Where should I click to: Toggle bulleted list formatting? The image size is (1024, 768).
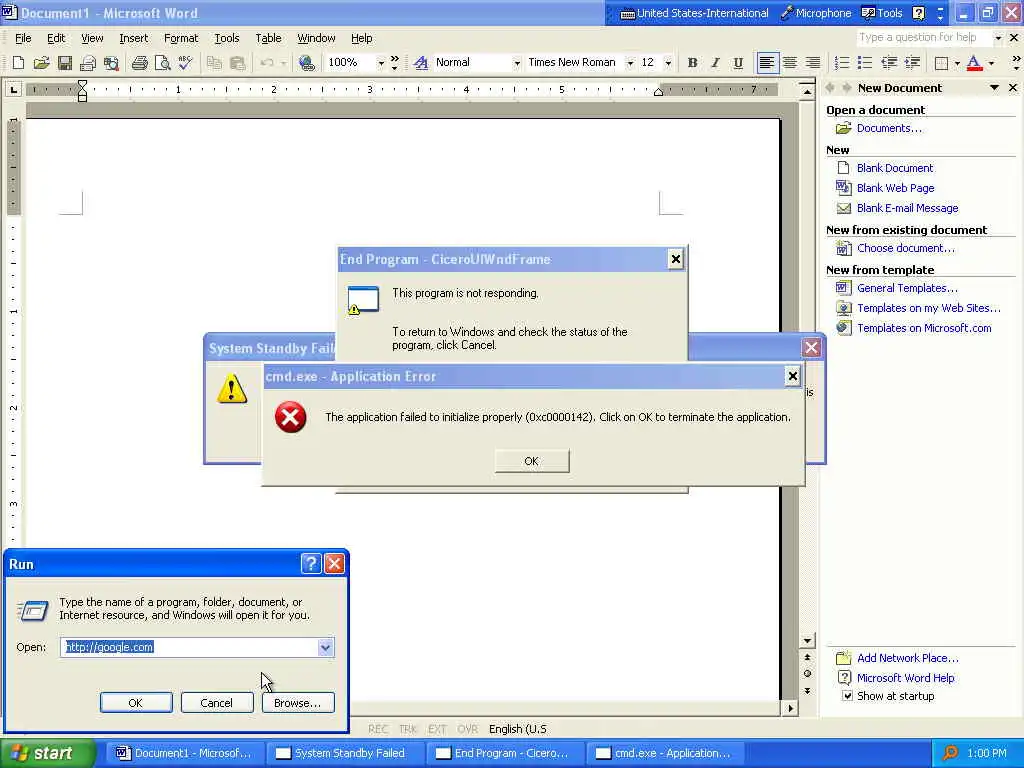click(x=865, y=63)
